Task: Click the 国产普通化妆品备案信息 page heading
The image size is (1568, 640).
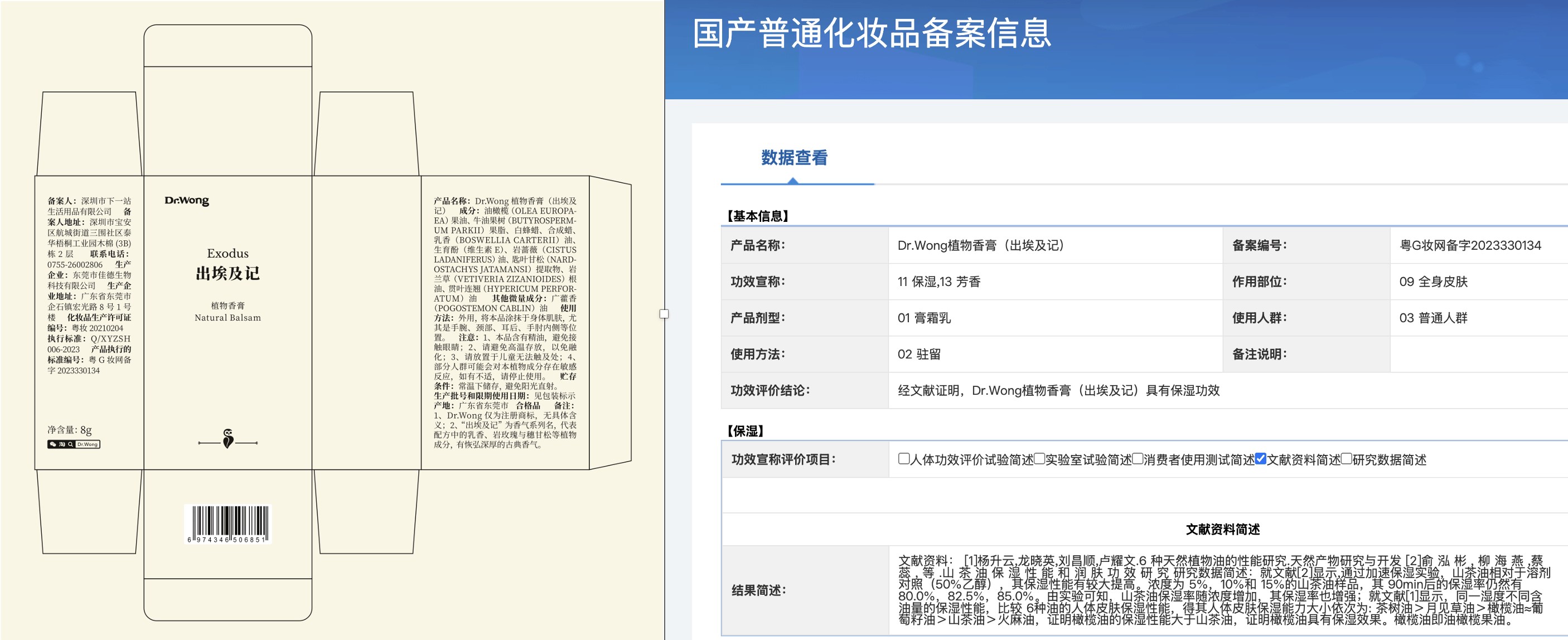Action: 872,33
